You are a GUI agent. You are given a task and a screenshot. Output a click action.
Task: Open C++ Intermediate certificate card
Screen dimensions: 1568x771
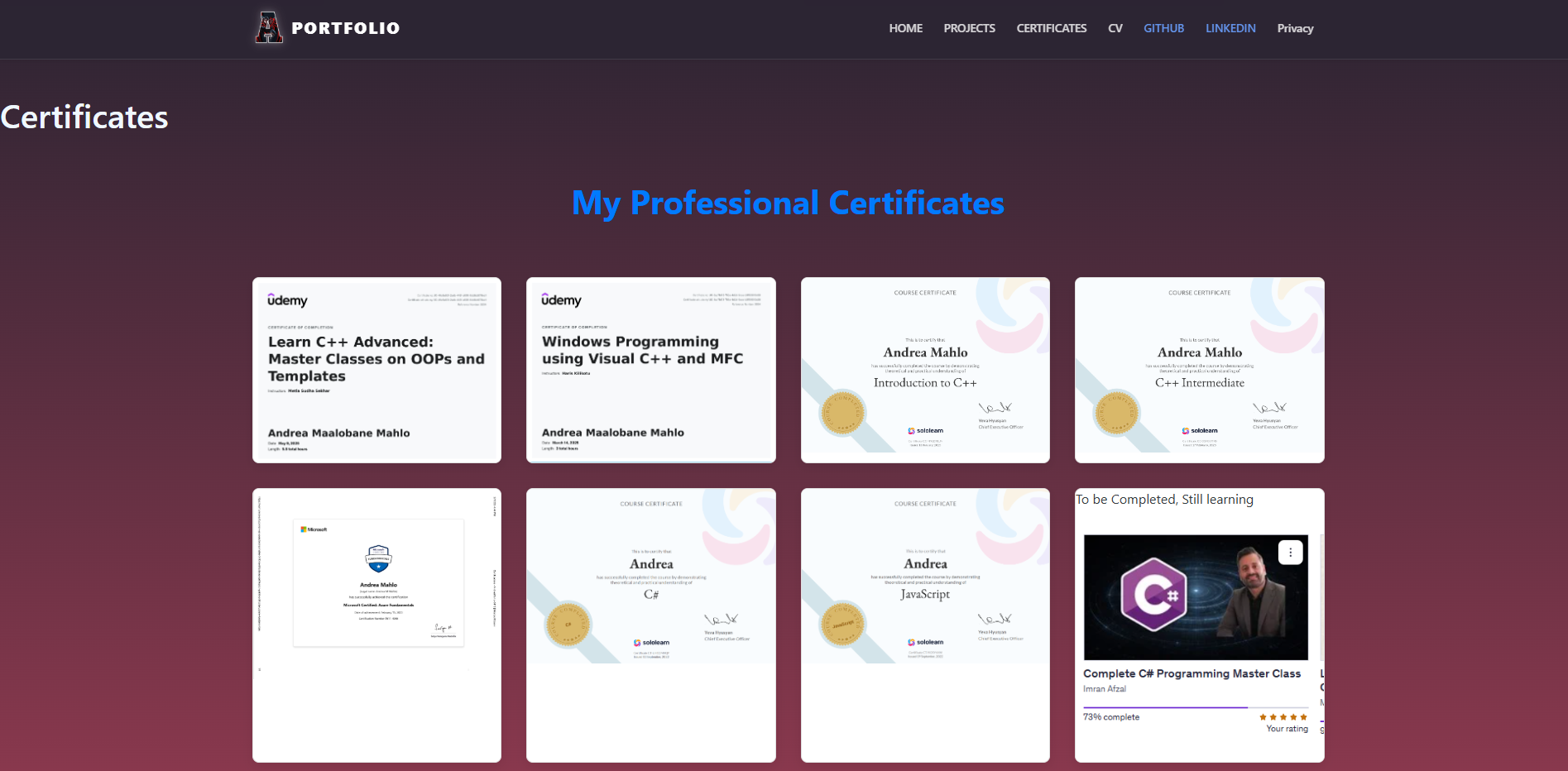pos(1199,370)
